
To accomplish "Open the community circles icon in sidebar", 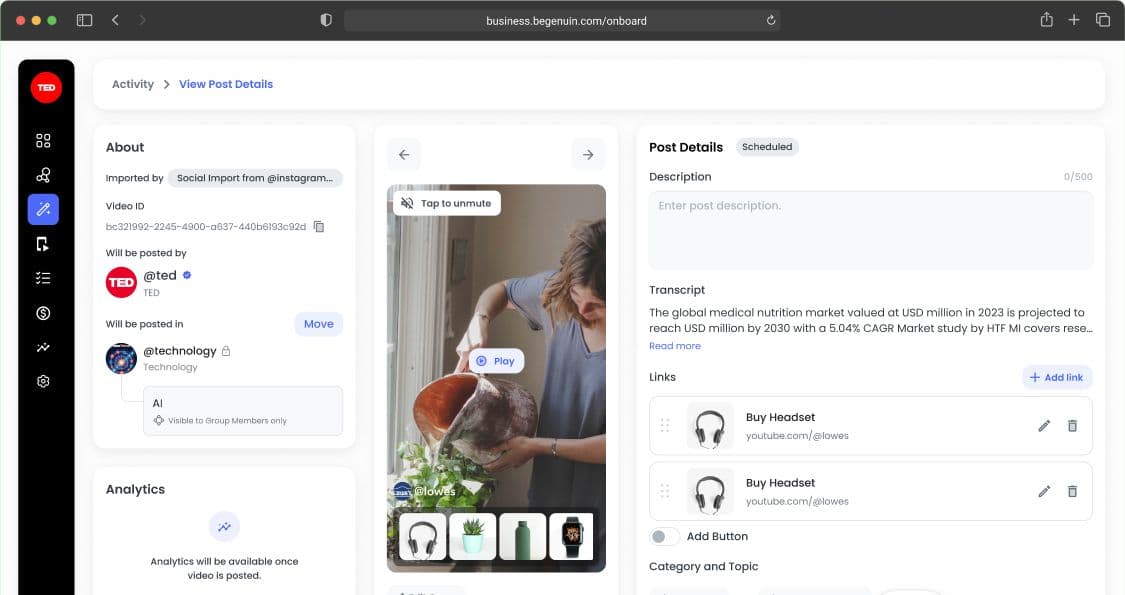I will (x=43, y=175).
